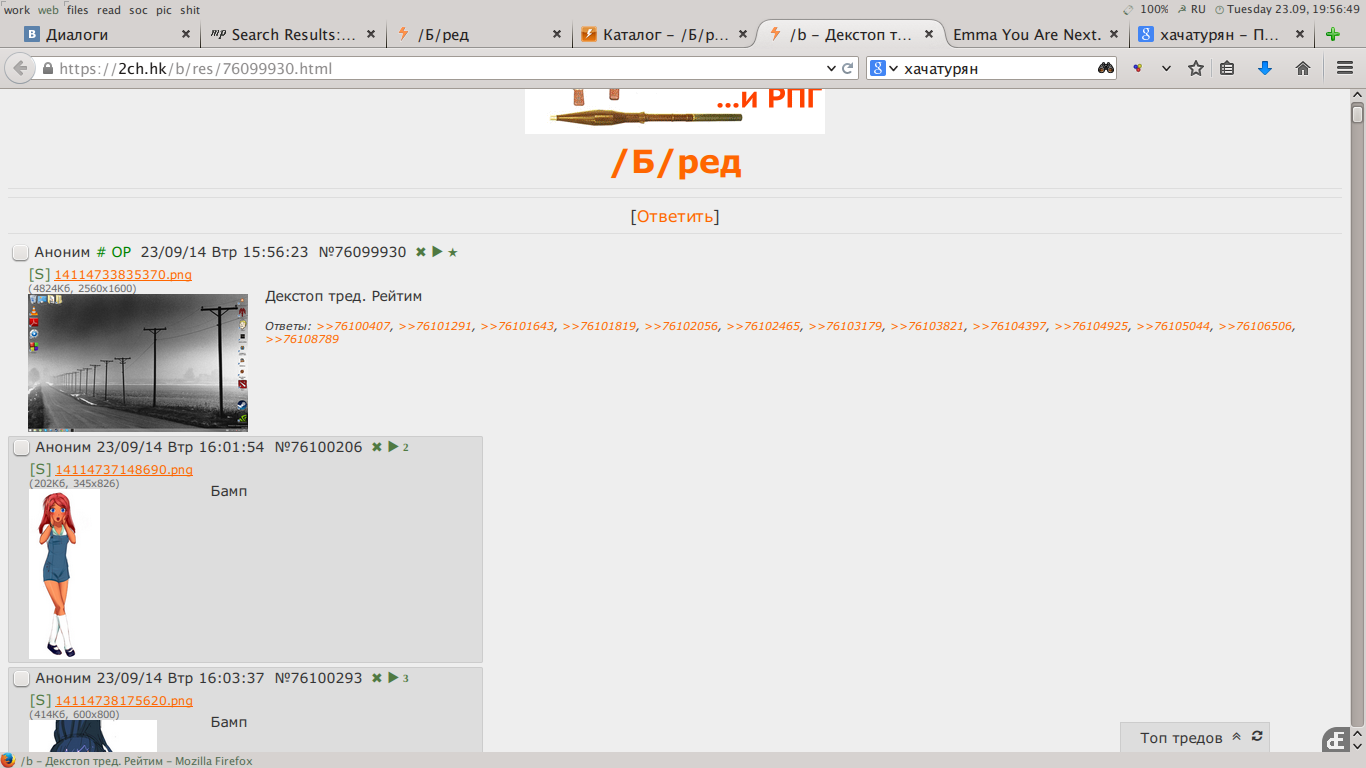Screen dimensions: 1366x768
Task: Open the search engine selector dropdown
Action: [x=893, y=68]
